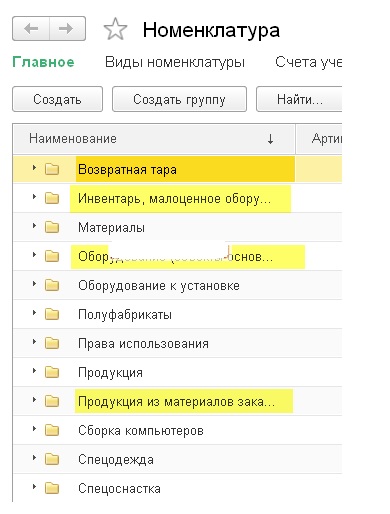Click the Права использования folder icon
Screen dimensions: 390x514
pyautogui.click(x=52, y=343)
